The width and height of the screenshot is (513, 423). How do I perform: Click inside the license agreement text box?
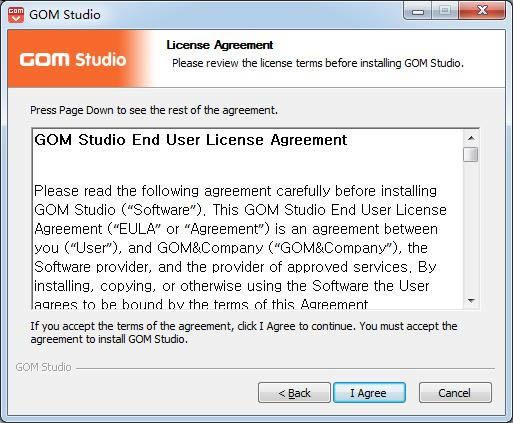pyautogui.click(x=247, y=219)
